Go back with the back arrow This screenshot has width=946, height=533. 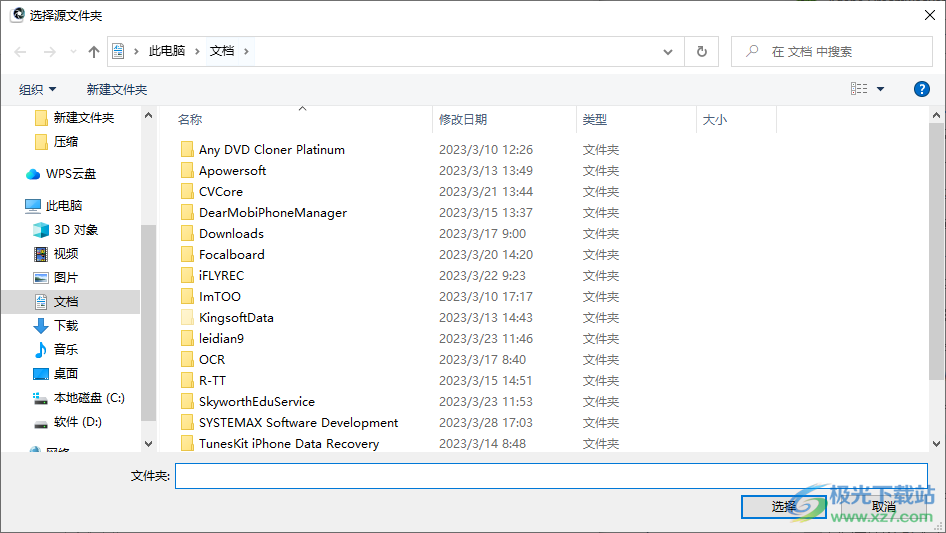pos(21,52)
